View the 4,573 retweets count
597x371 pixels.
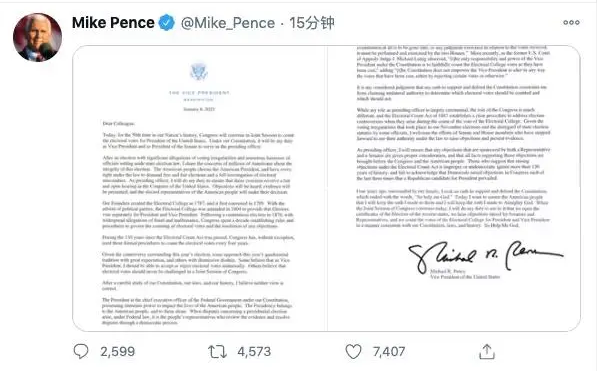pyautogui.click(x=254, y=352)
